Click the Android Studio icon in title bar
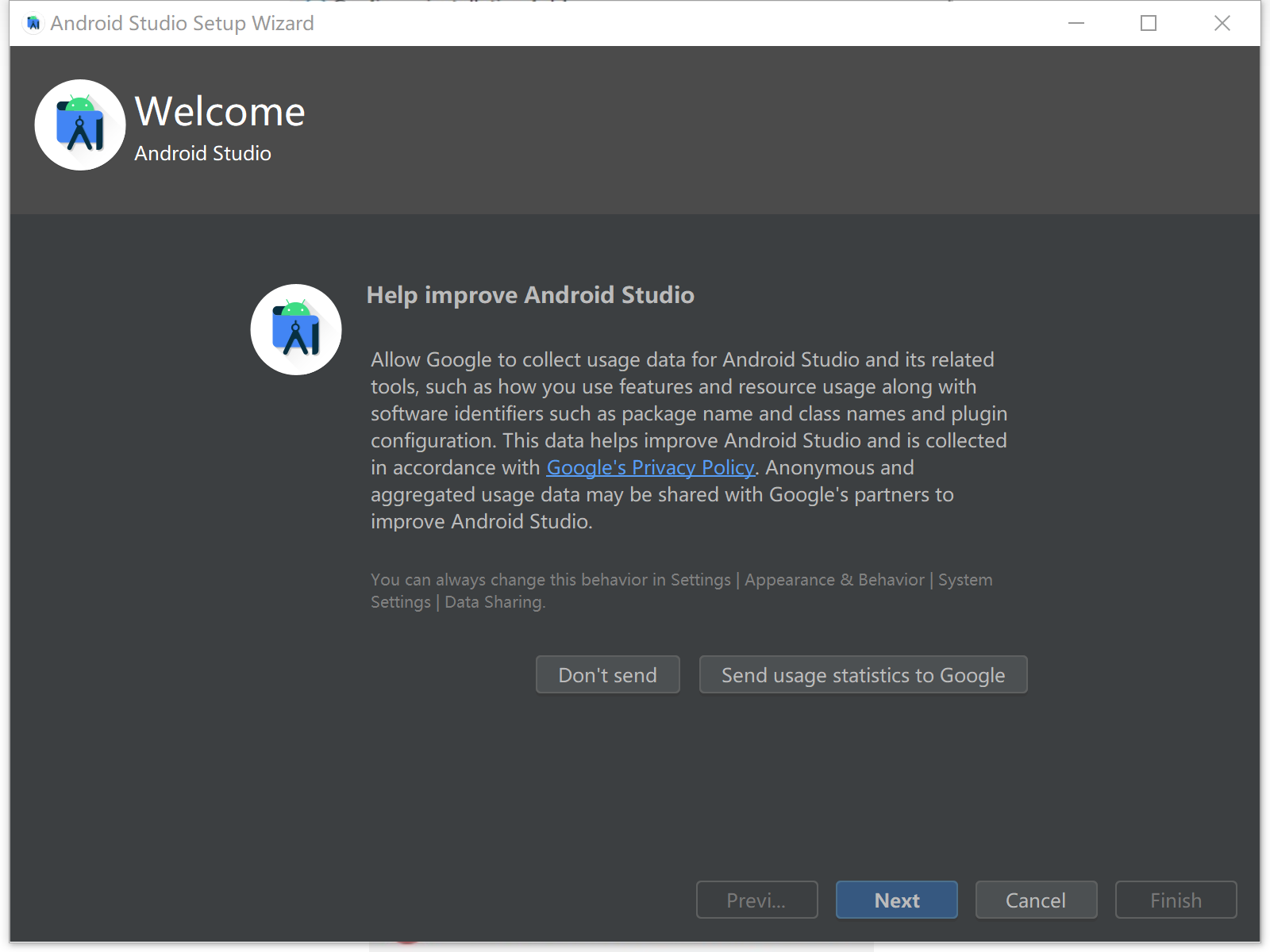This screenshot has width=1270, height=952. click(x=33, y=24)
